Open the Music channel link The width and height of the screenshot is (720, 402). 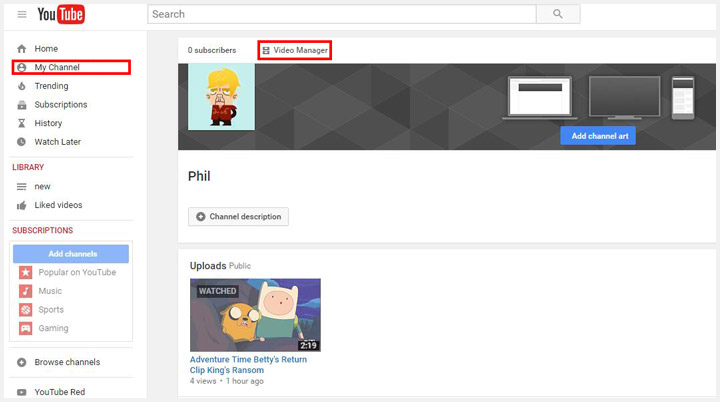pos(50,291)
